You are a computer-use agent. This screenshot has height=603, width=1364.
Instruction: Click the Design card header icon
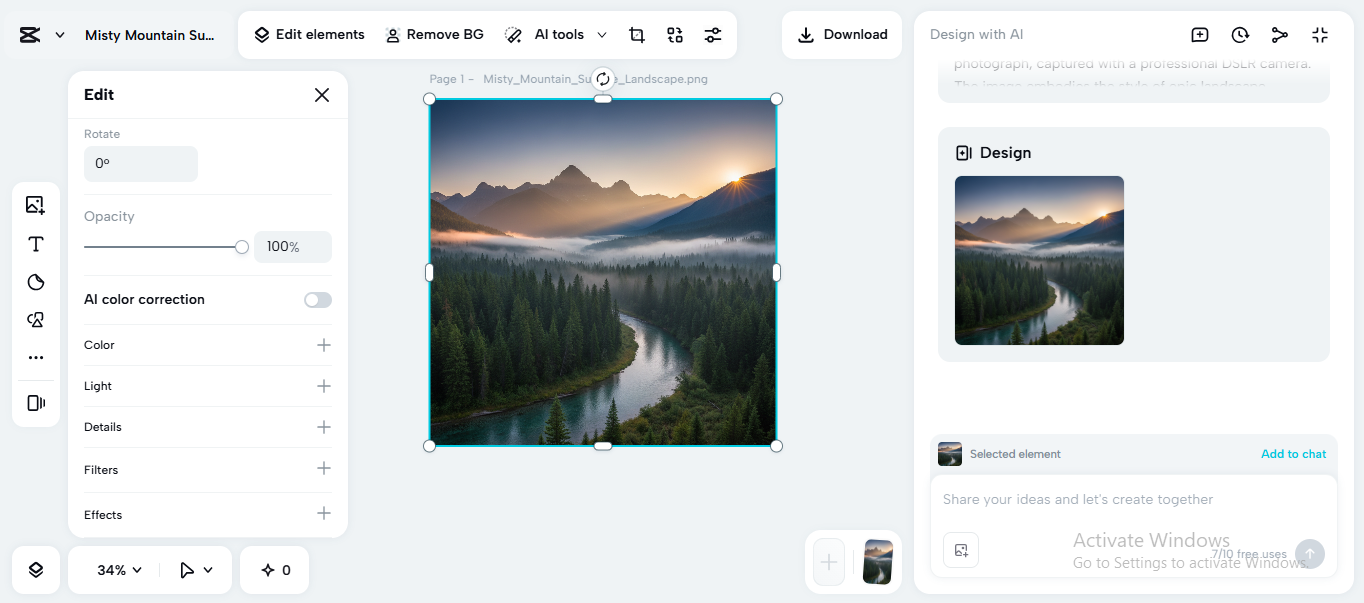(x=964, y=153)
